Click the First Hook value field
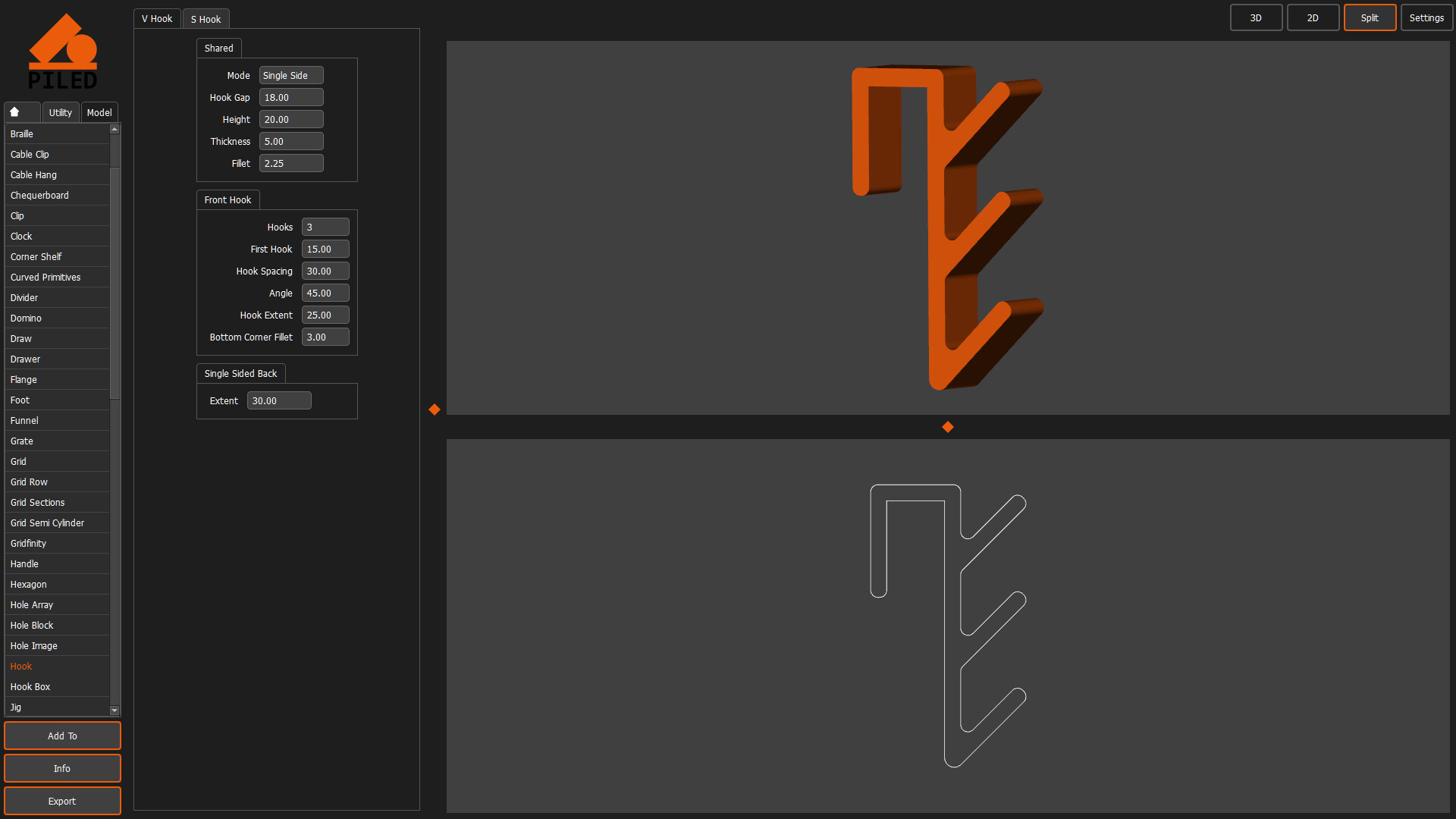 point(325,249)
